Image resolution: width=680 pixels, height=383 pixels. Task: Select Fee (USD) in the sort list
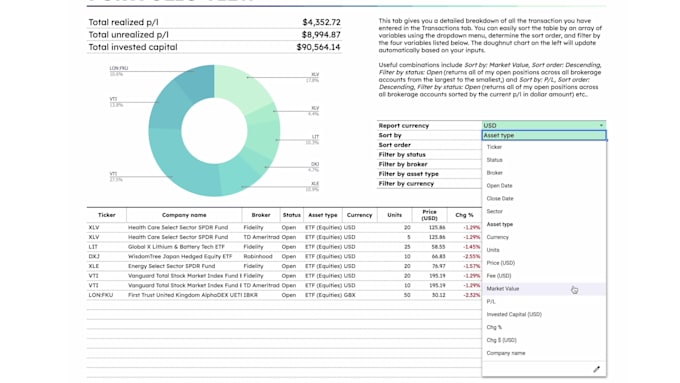click(544, 276)
